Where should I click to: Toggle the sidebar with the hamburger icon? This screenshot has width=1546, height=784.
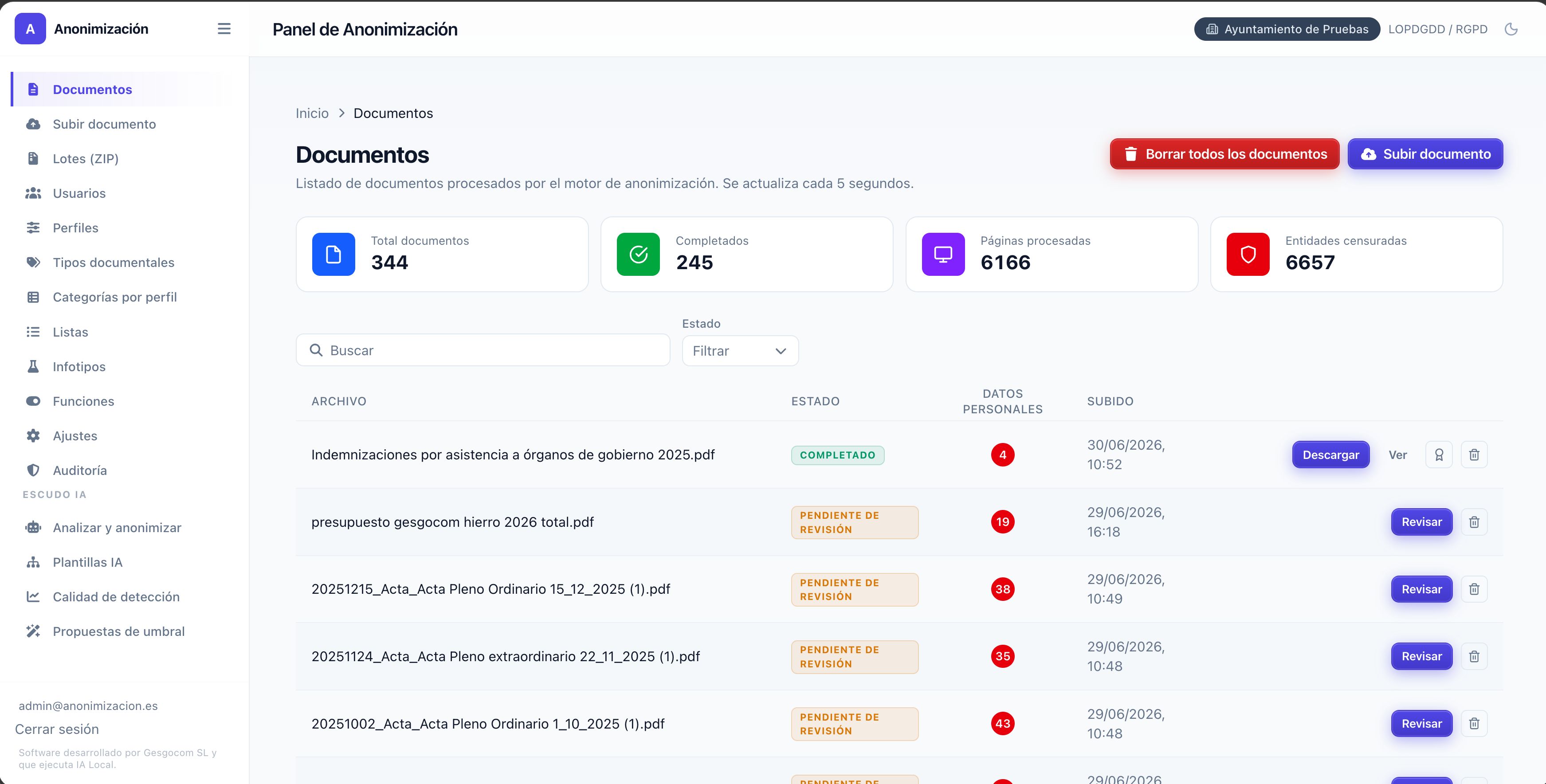coord(224,29)
